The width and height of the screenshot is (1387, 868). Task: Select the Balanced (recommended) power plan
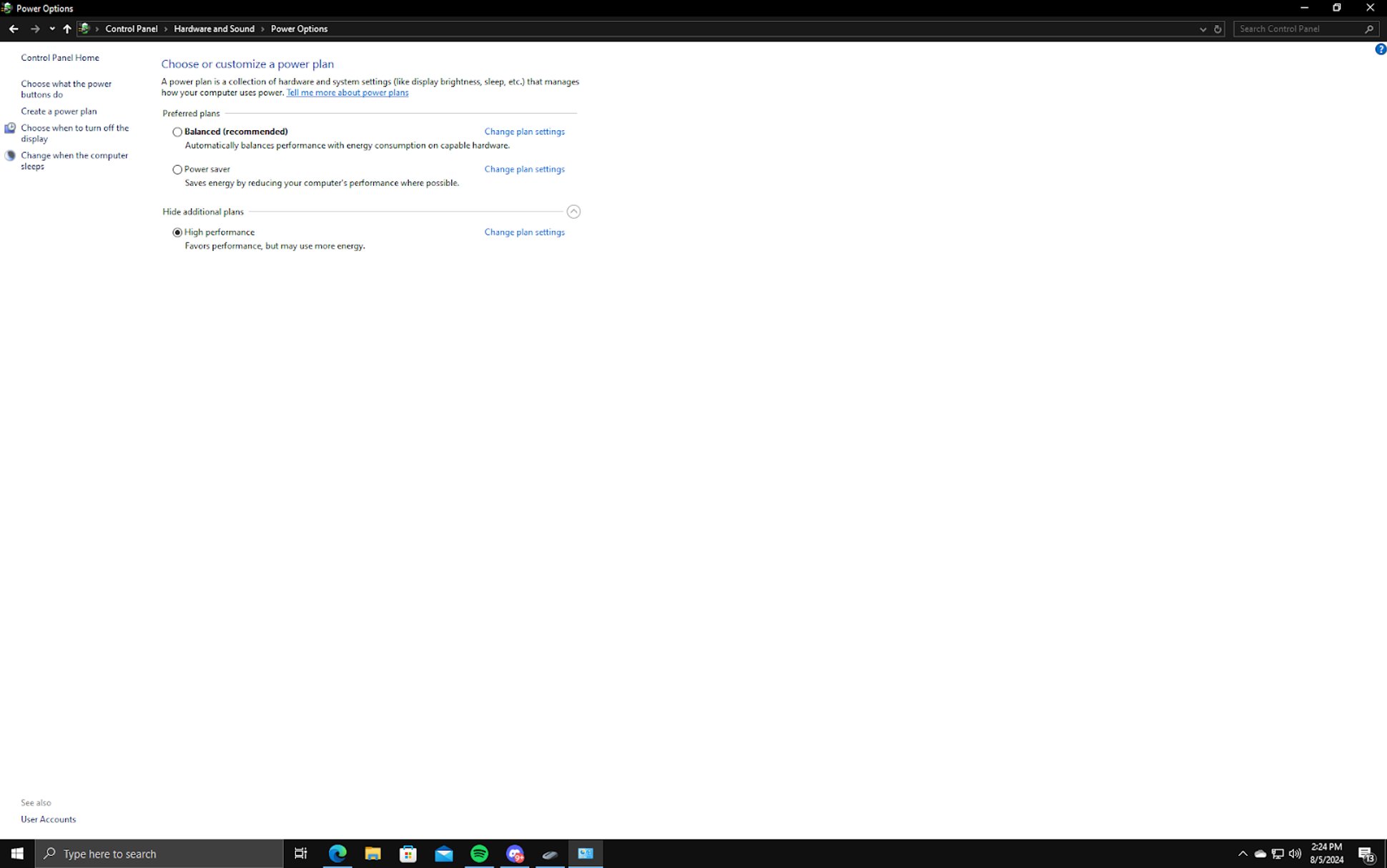pos(177,132)
